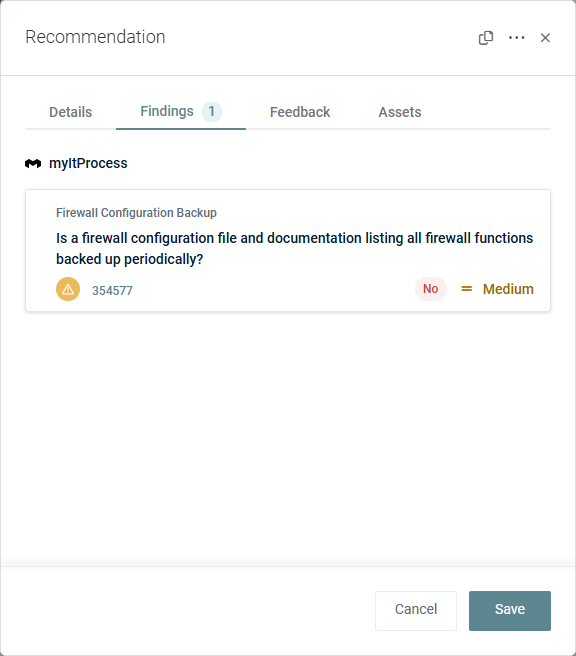Save the recommendation

point(509,610)
